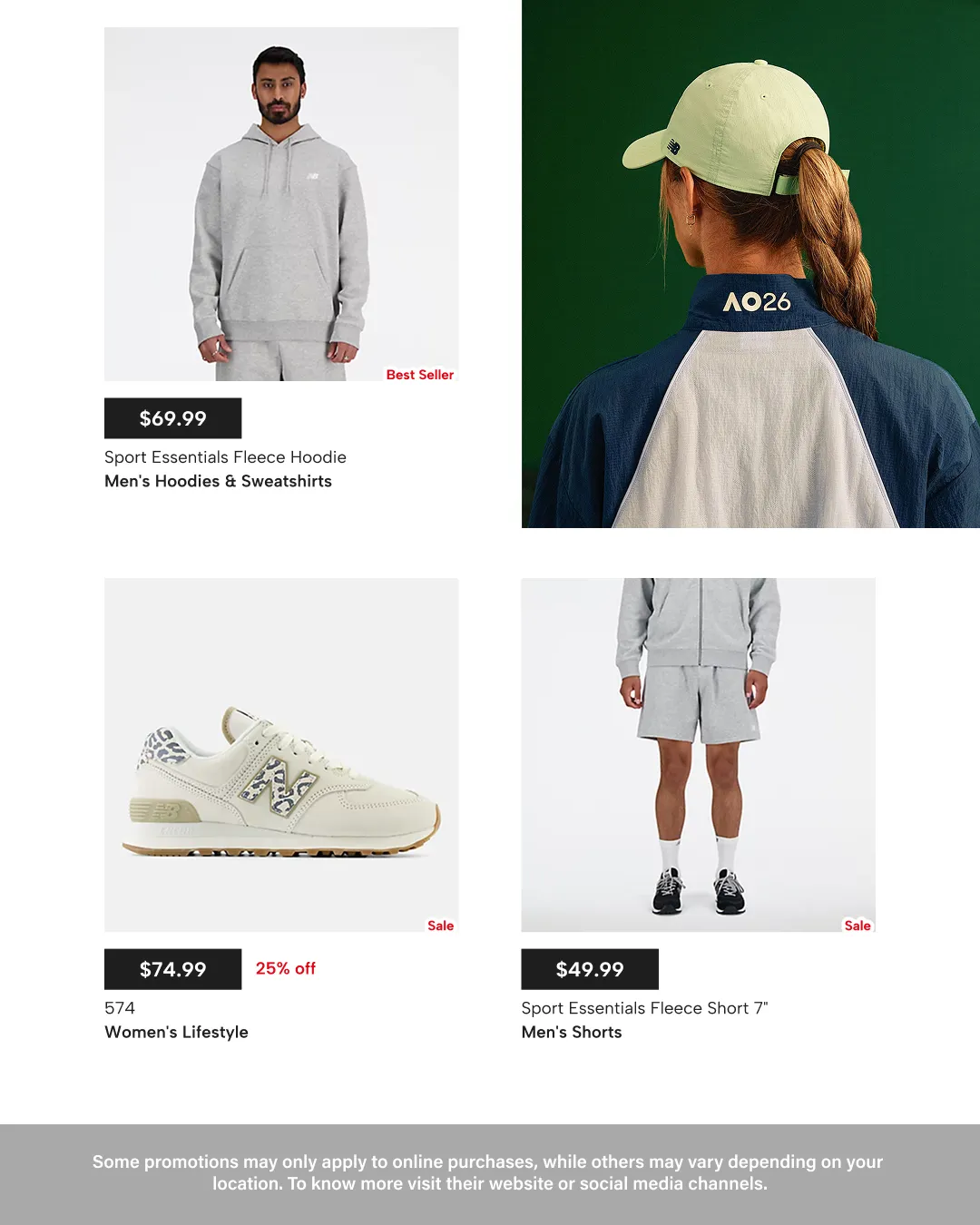The width and height of the screenshot is (980, 1225).
Task: Open the grey fleece shorts product image
Action: tap(699, 755)
